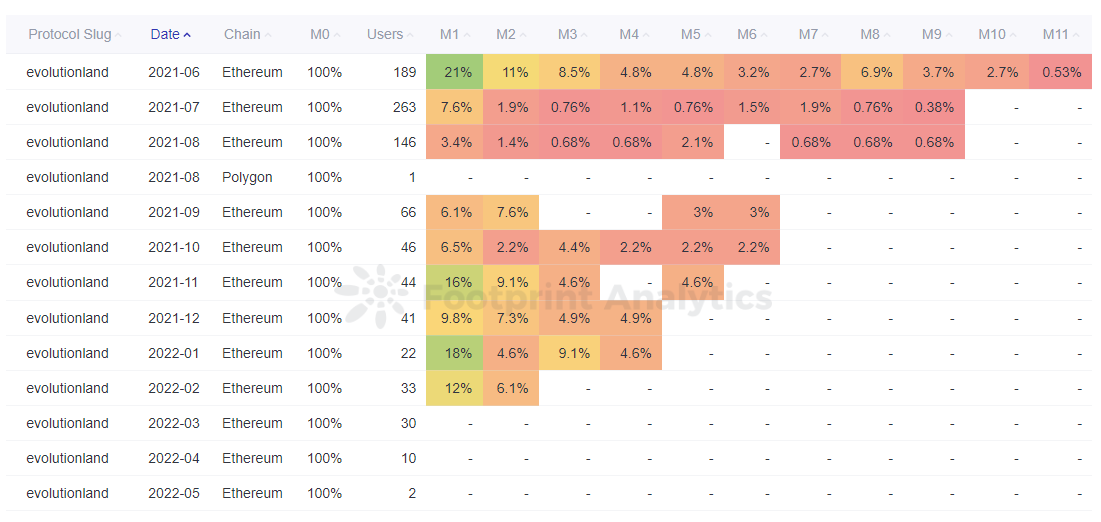Sort by the M5 column header
Viewport: 1101px width, 522px height.
697,34
